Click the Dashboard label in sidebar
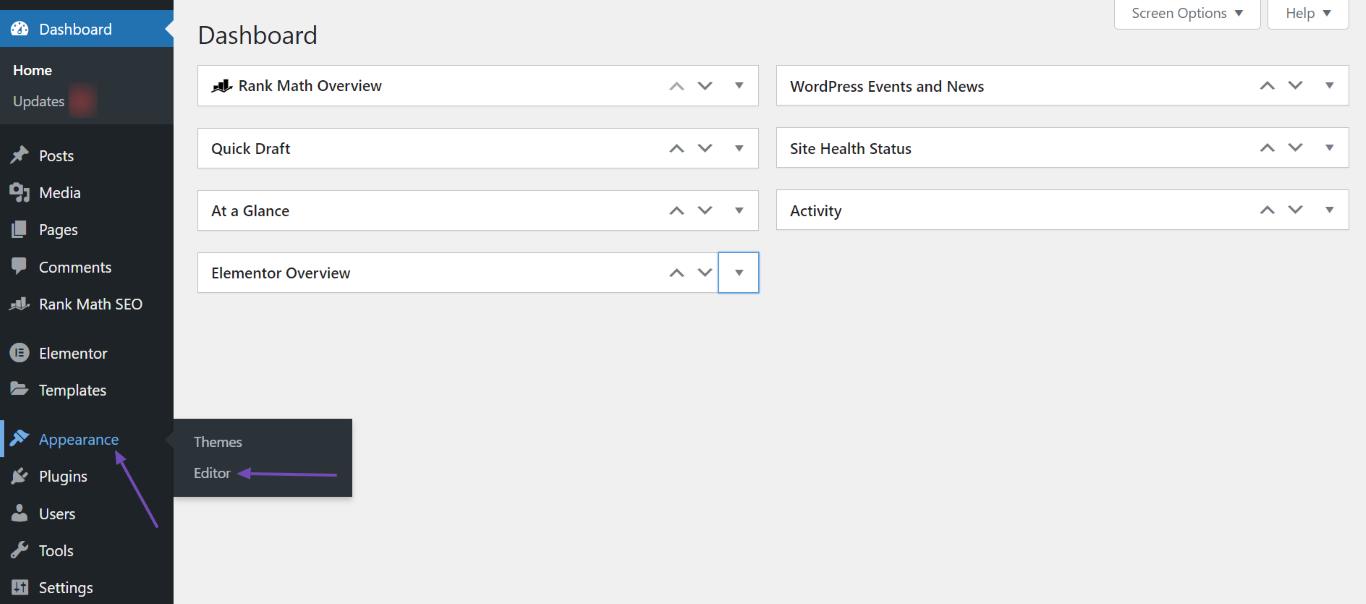This screenshot has height=604, width=1366. pos(75,29)
